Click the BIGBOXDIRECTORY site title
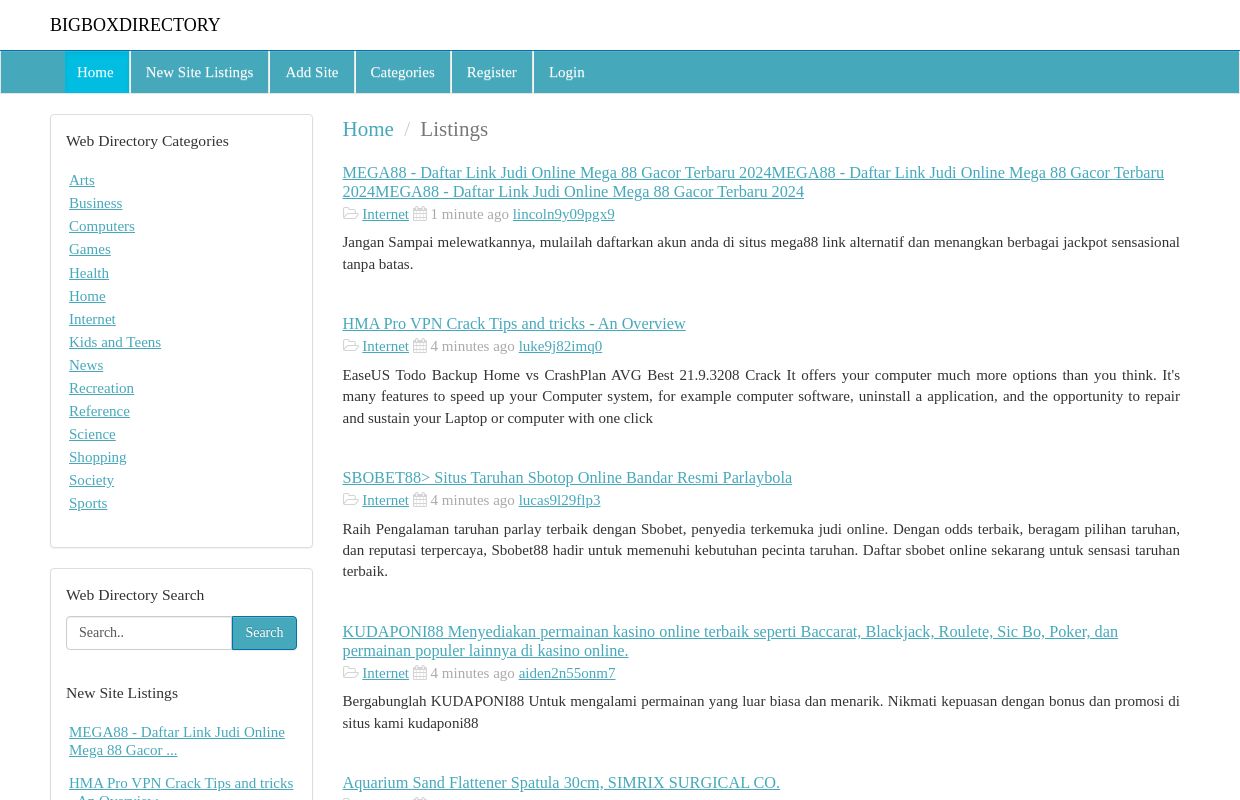Viewport: 1240px width, 800px height. pyautogui.click(x=135, y=25)
